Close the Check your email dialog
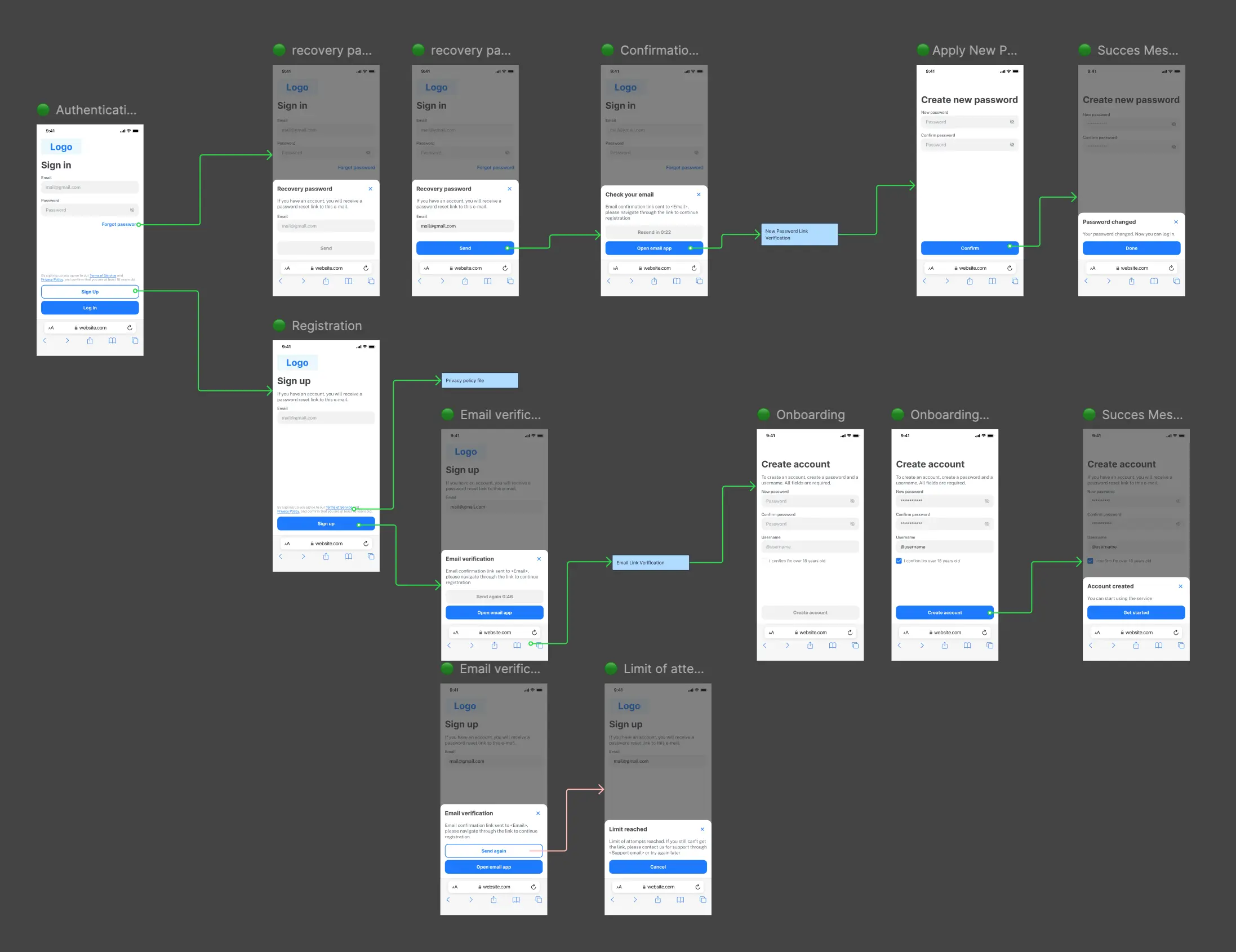The image size is (1236, 952). coord(699,194)
